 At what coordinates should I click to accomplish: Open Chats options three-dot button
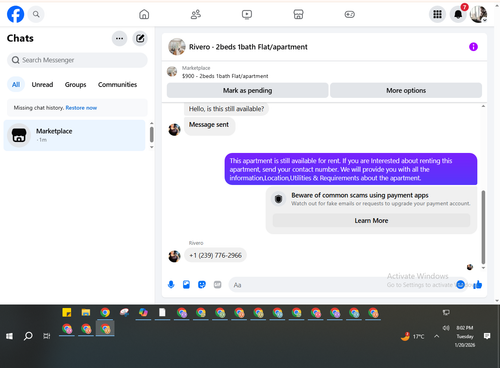[119, 38]
